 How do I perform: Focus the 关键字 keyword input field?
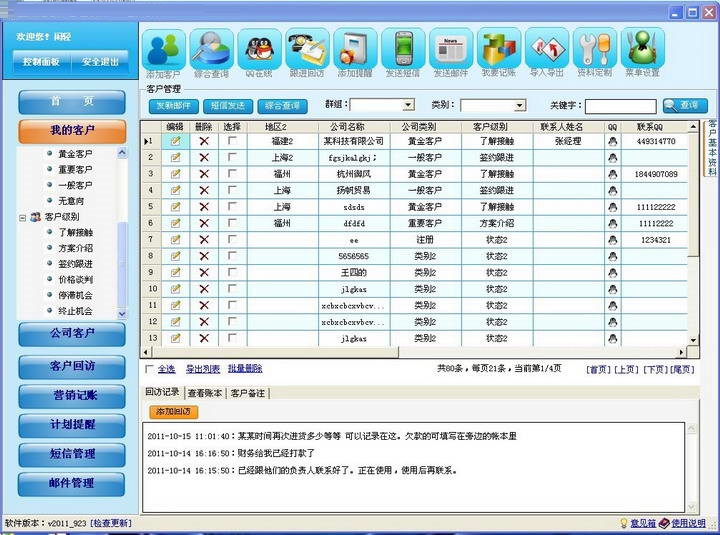coord(620,106)
